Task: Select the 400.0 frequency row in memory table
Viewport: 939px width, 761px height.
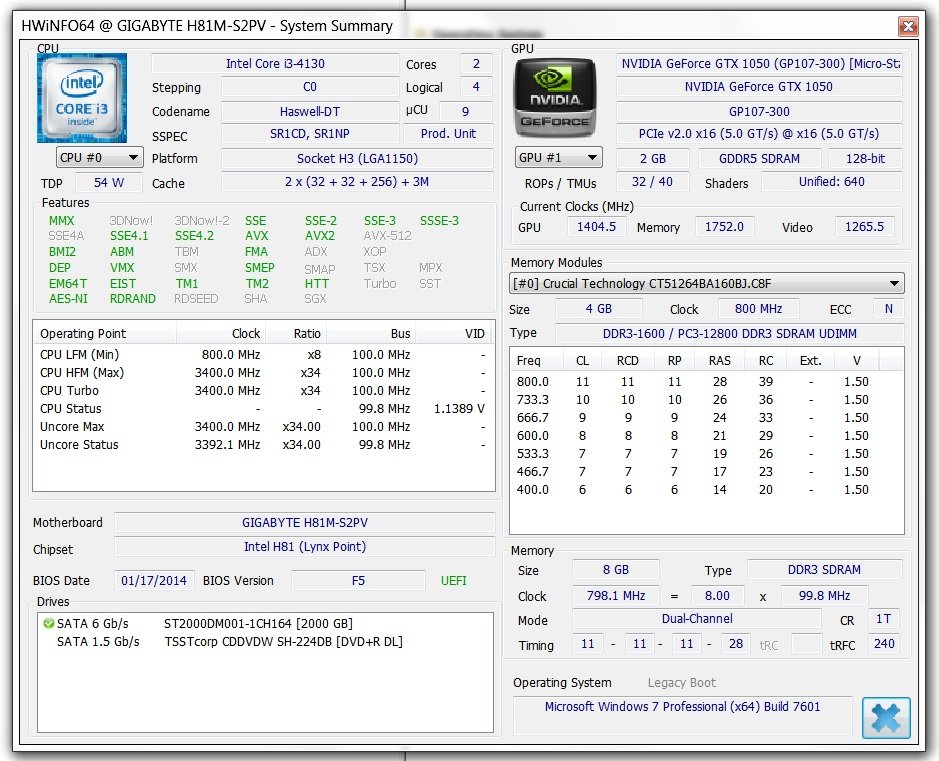Action: [706, 490]
